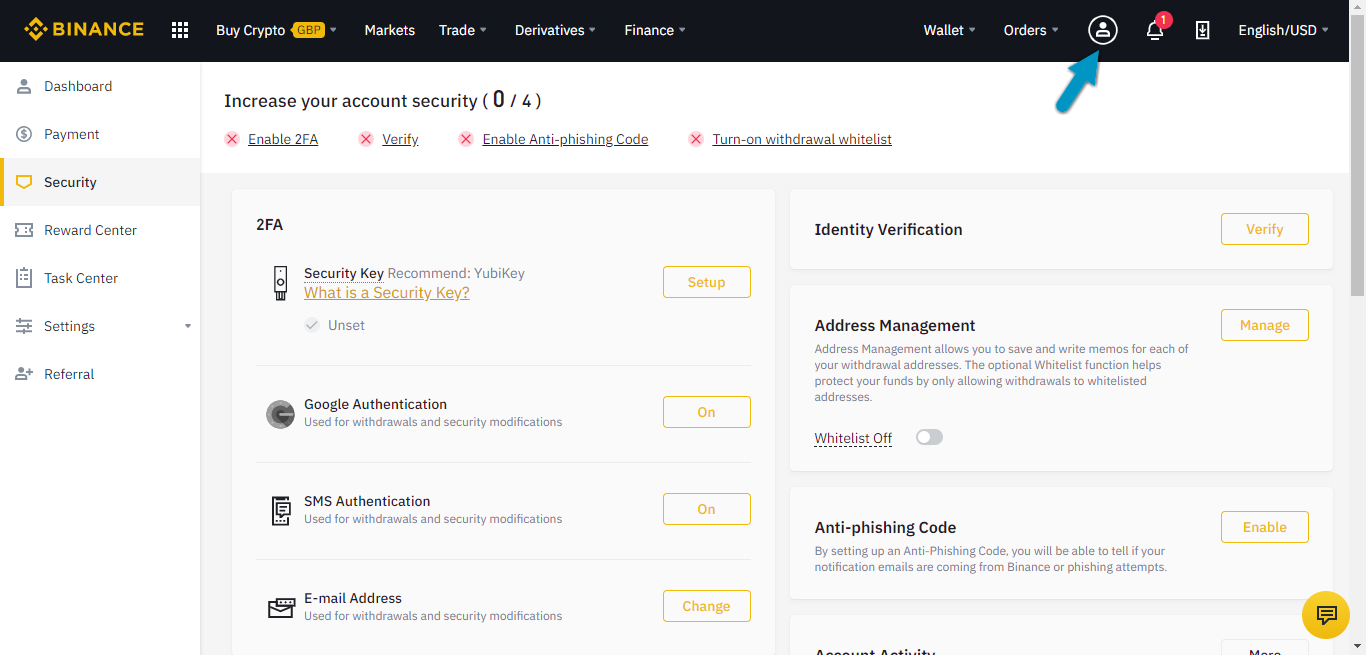Go to Dashboard in sidebar
1366x655 pixels.
pyautogui.click(x=100, y=86)
